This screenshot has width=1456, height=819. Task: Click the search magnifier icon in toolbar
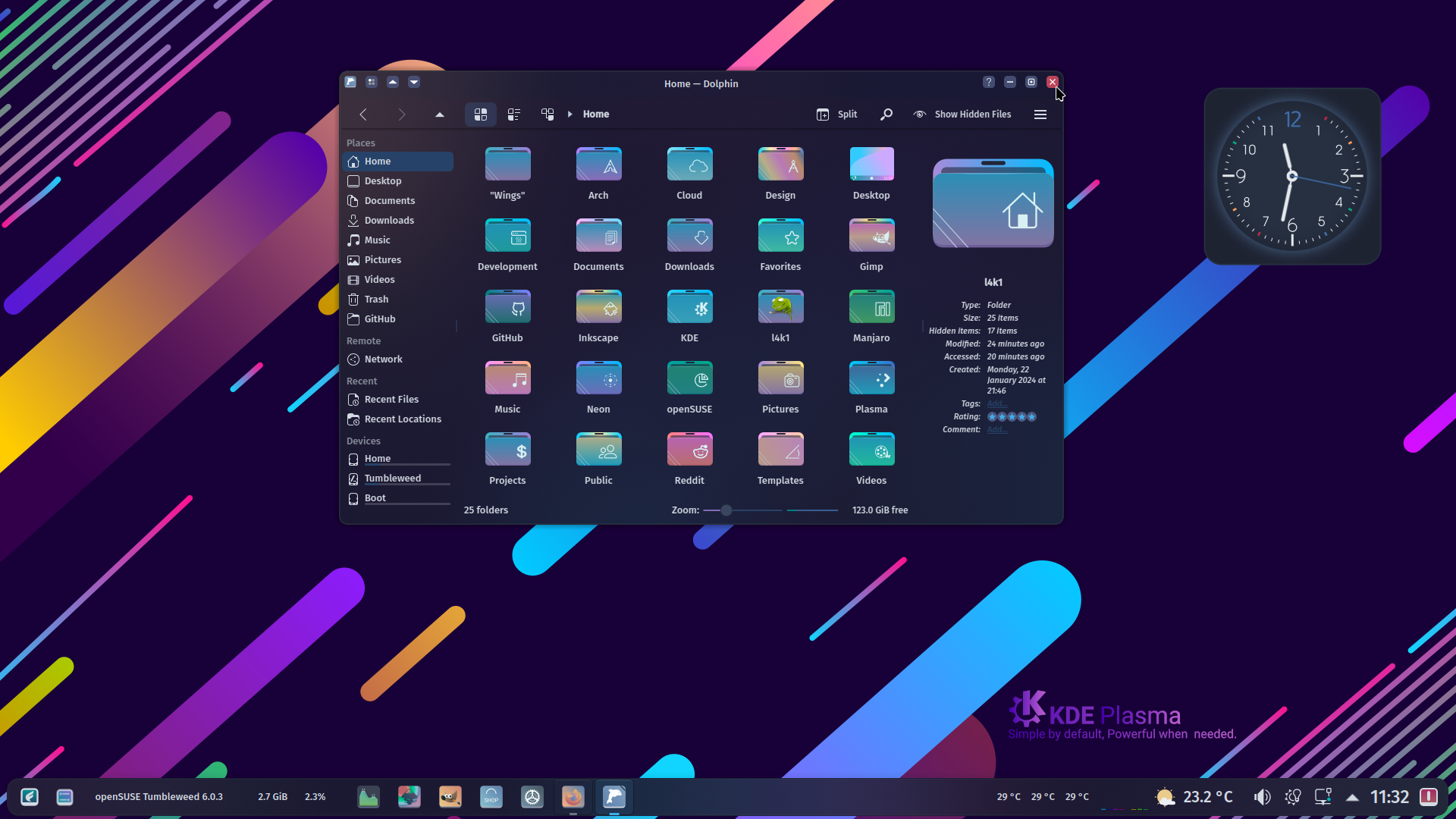pyautogui.click(x=886, y=115)
